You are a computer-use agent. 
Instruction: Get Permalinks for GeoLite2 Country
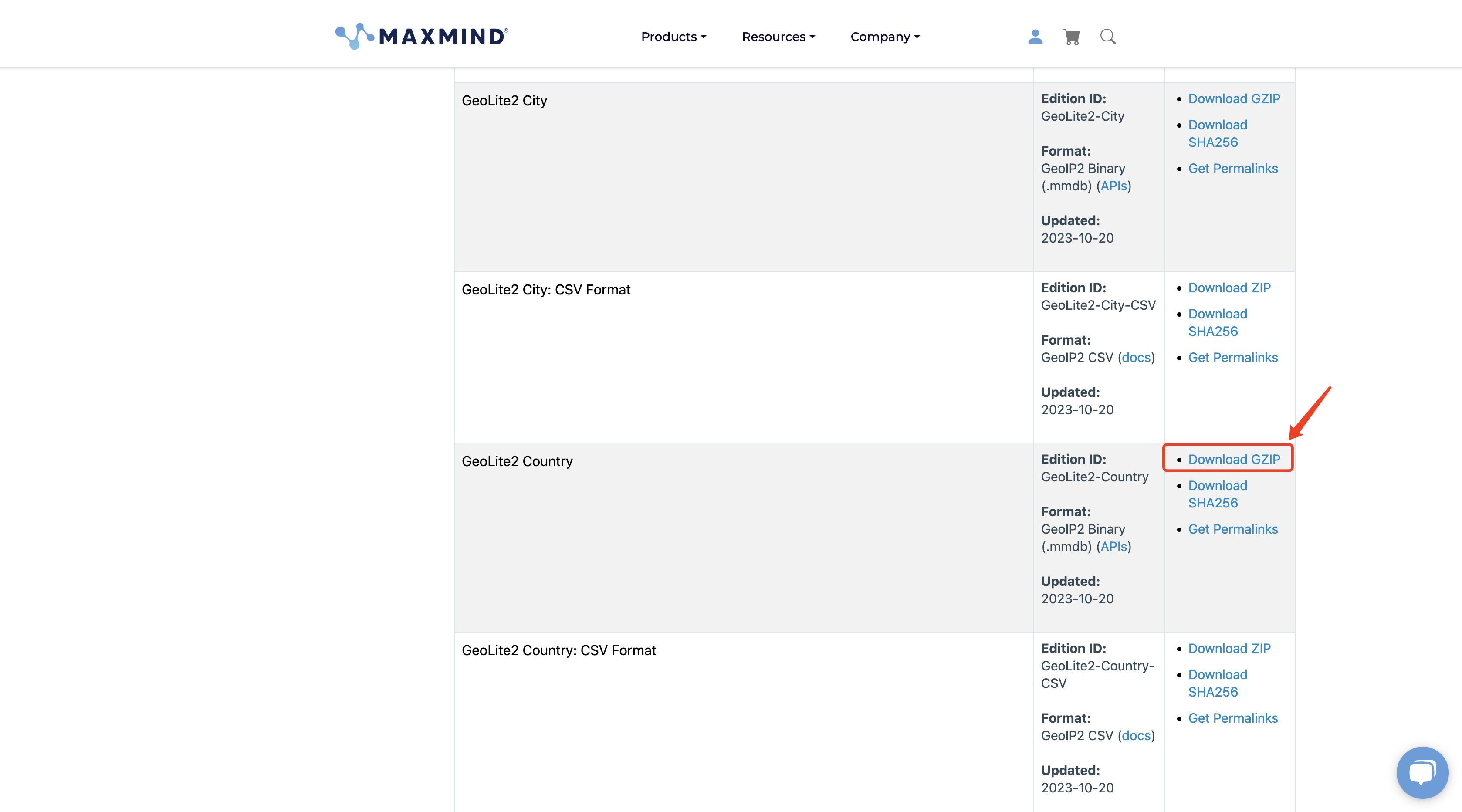click(1233, 528)
